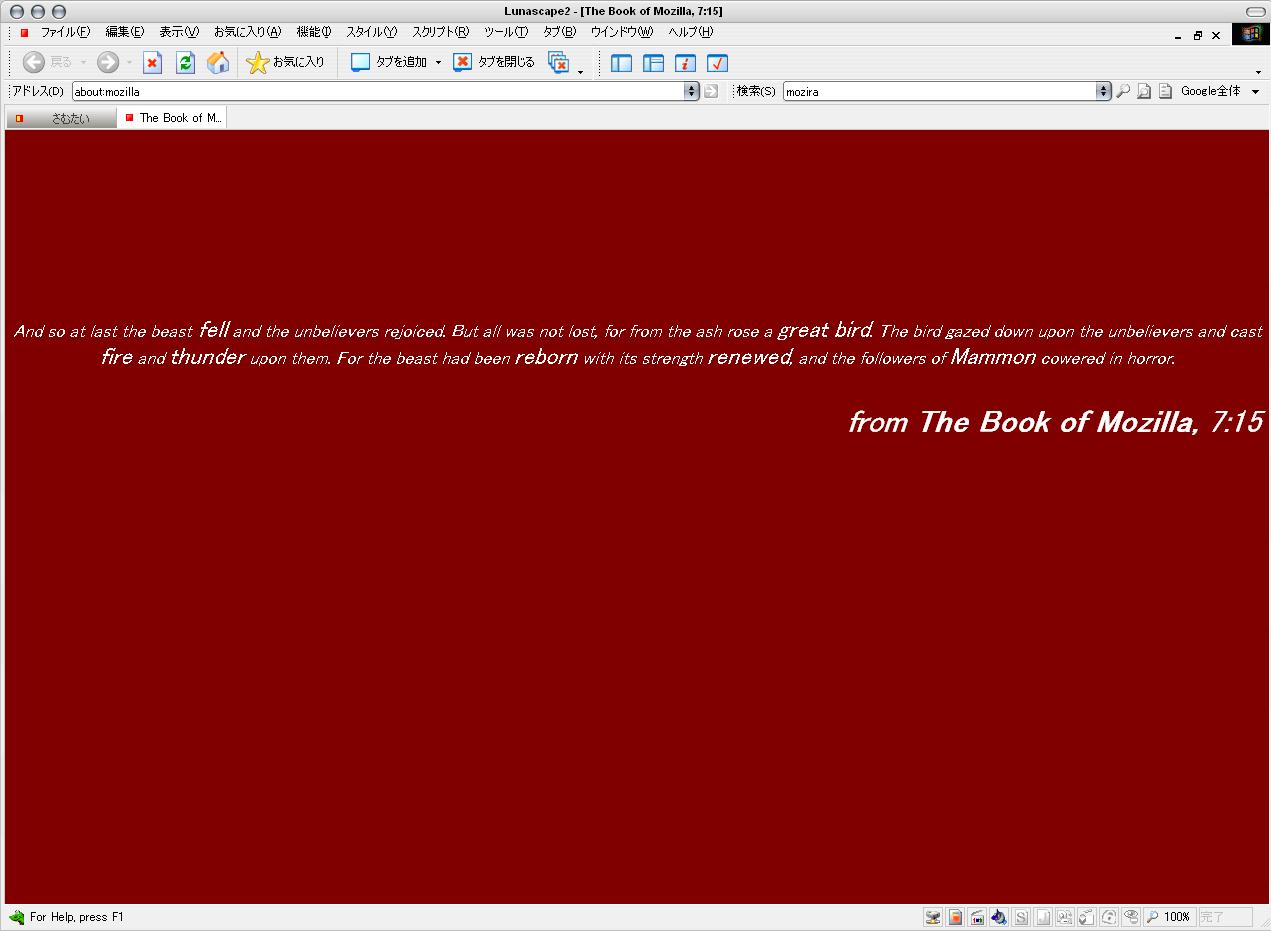Open the ヘルプ(H) menu
Image resolution: width=1271 pixels, height=931 pixels.
pos(690,33)
